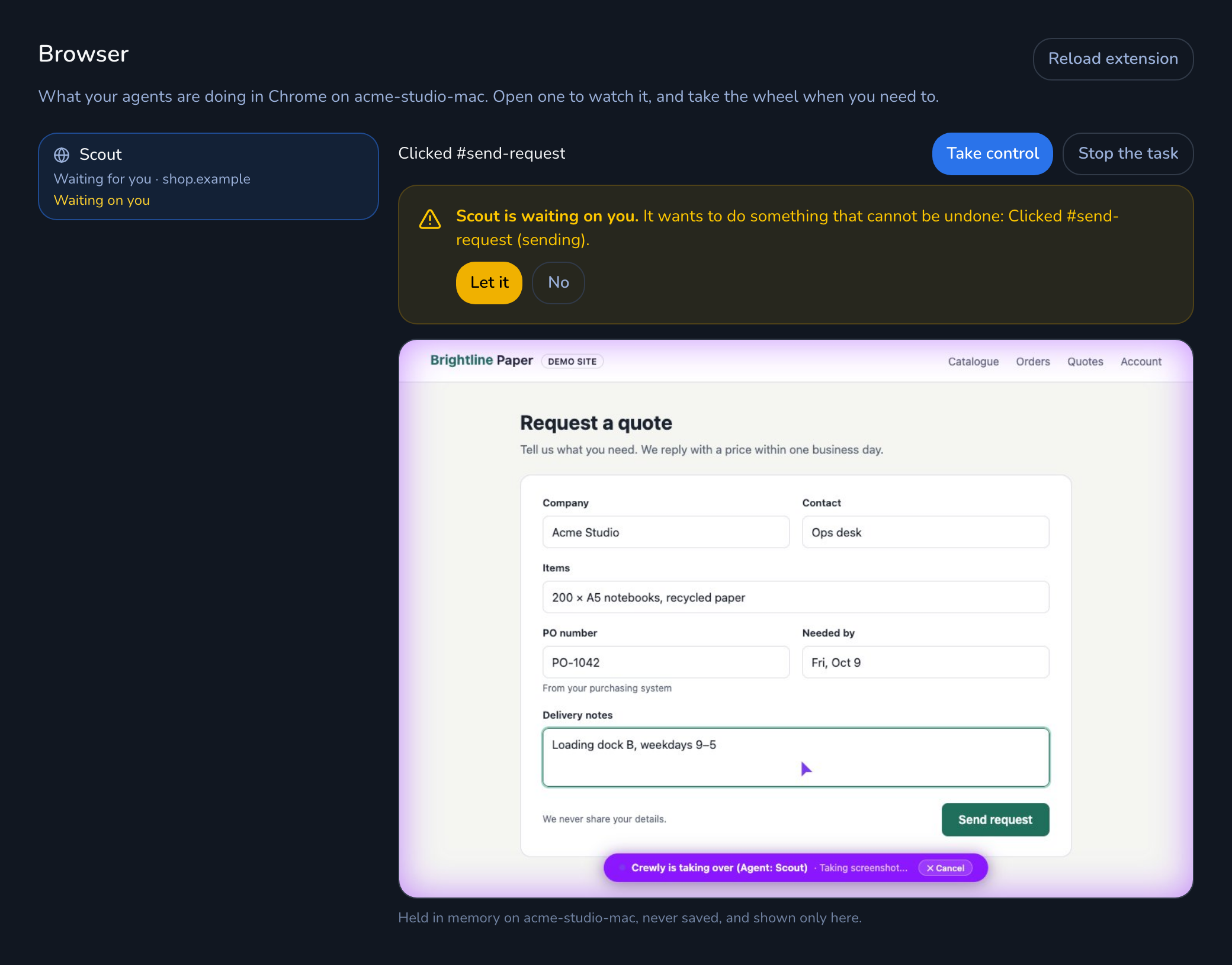Click the 'Clicked #send-request' status heading
This screenshot has width=1232, height=965.
tap(482, 153)
